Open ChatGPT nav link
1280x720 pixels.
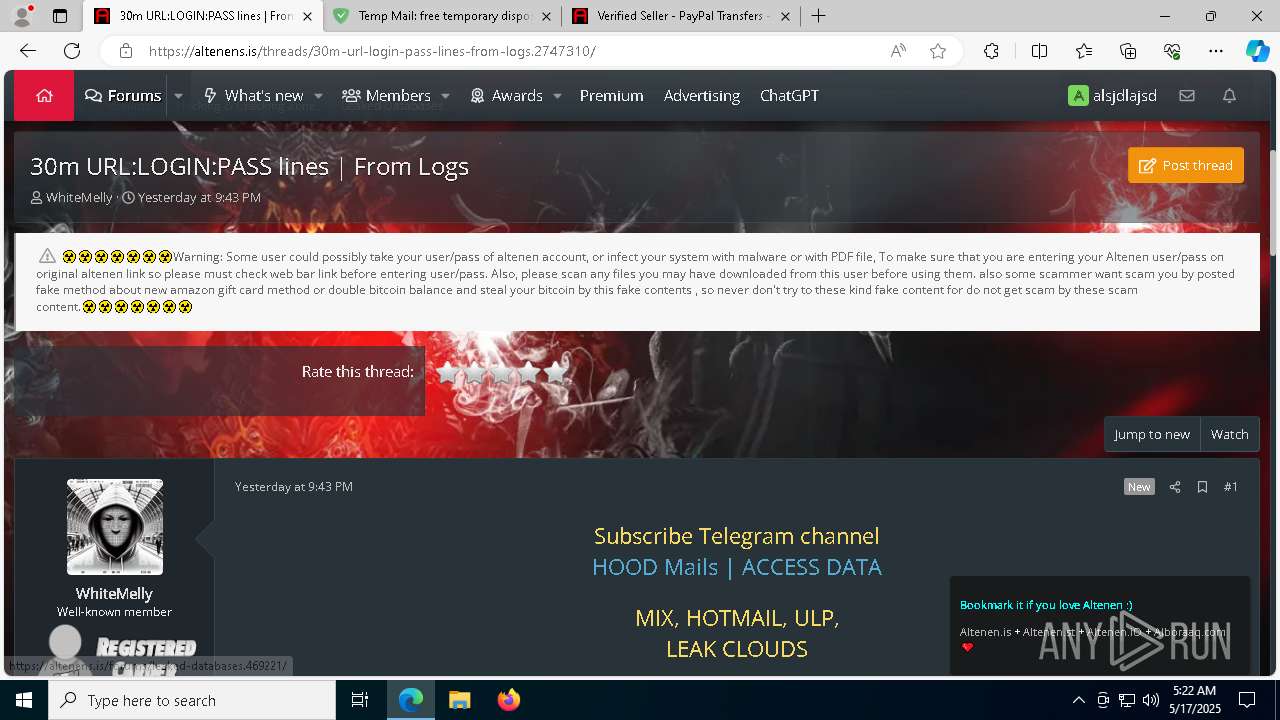pos(789,96)
